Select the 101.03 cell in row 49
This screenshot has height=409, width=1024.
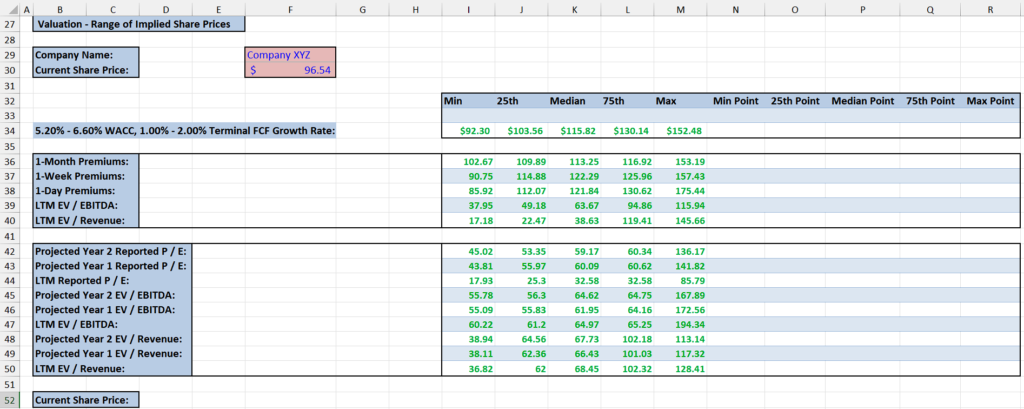628,354
